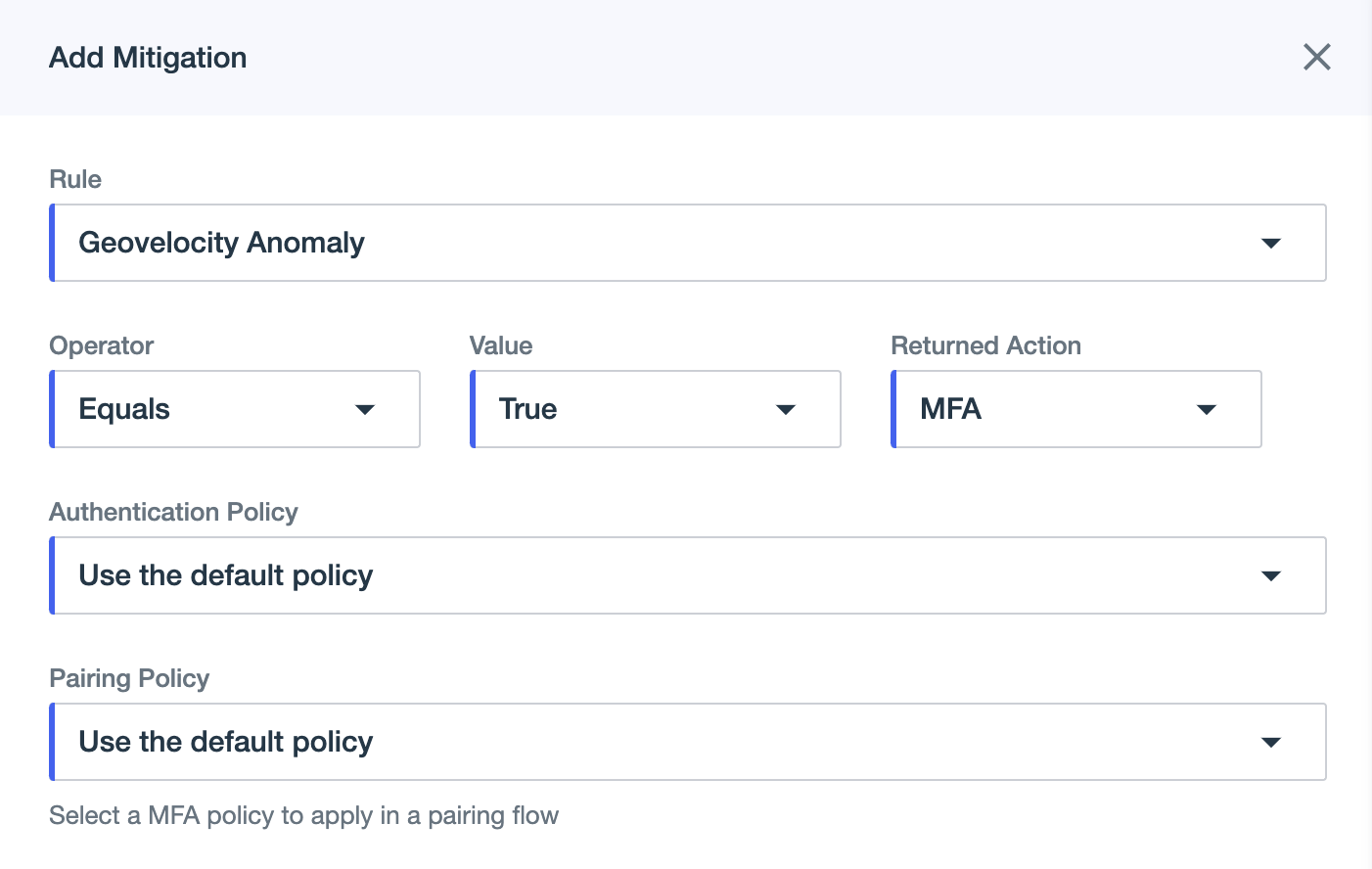
Task: Click the Pairing Policy dropdown caret arrow
Action: 1270,742
